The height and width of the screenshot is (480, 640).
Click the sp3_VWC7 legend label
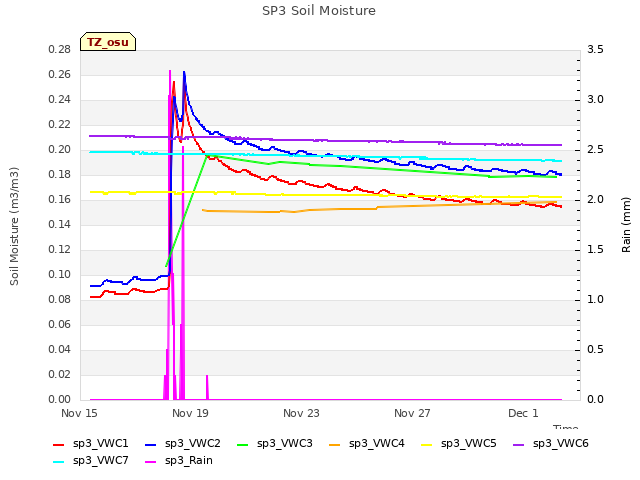pos(100,460)
